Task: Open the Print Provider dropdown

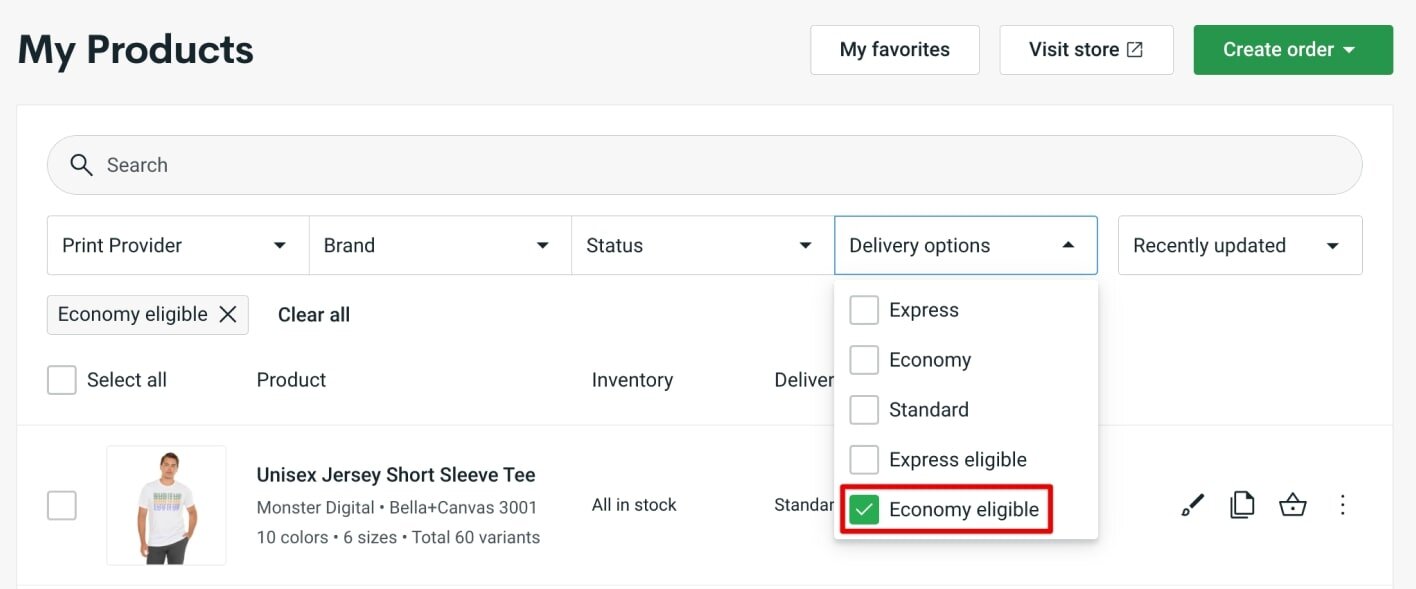Action: [x=178, y=245]
